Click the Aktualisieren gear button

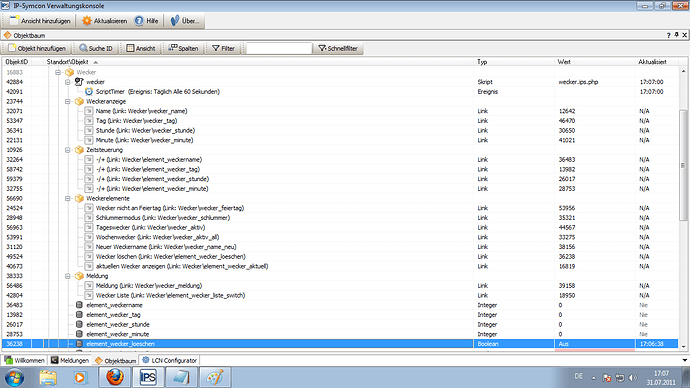pos(105,21)
